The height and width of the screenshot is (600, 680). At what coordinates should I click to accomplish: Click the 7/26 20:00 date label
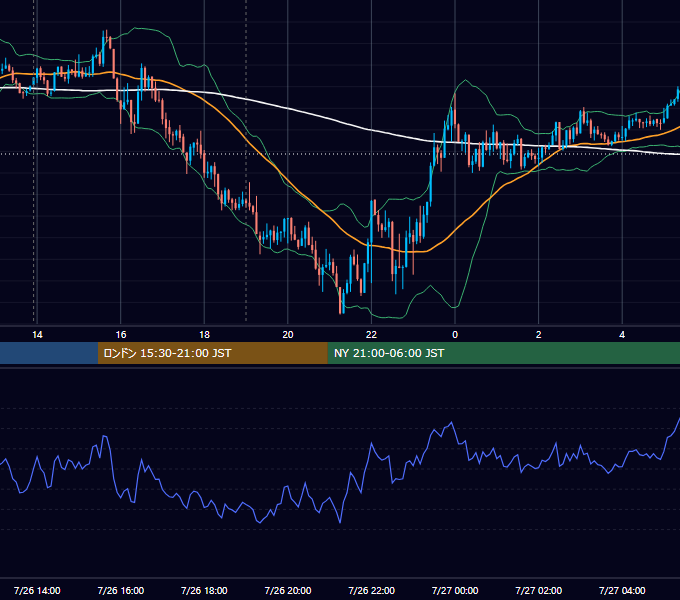288,590
